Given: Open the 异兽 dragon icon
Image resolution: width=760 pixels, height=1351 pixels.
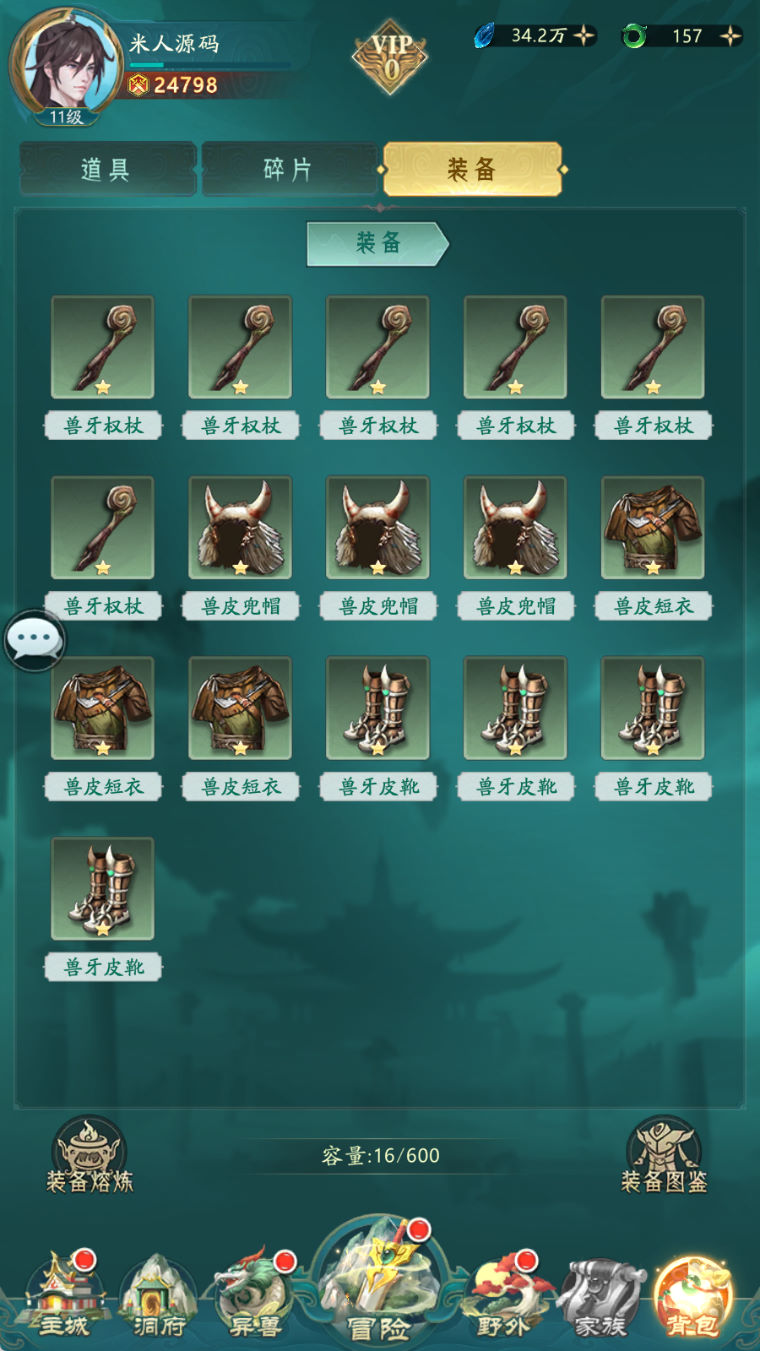Looking at the screenshot, I should (x=253, y=1297).
